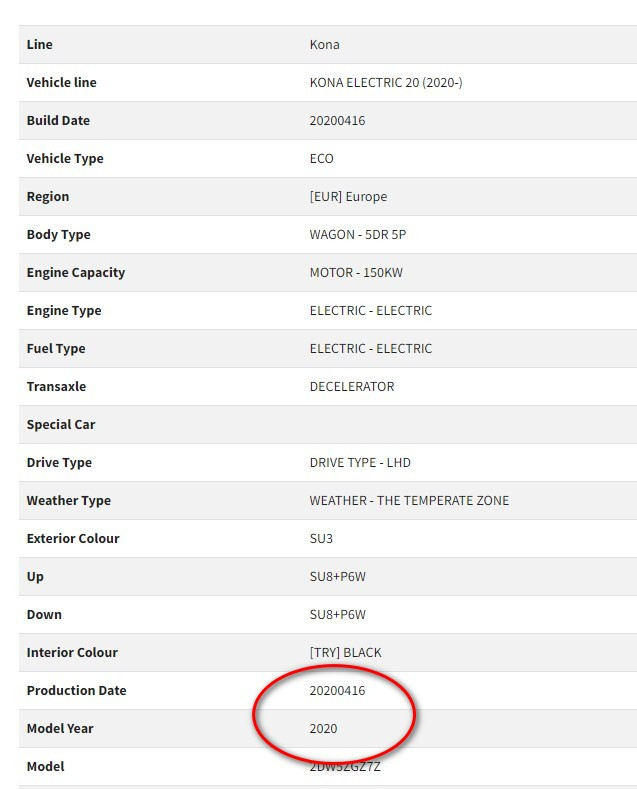The width and height of the screenshot is (637, 789).
Task: Select the "DECELERATOR" transaxle value
Action: tap(352, 386)
